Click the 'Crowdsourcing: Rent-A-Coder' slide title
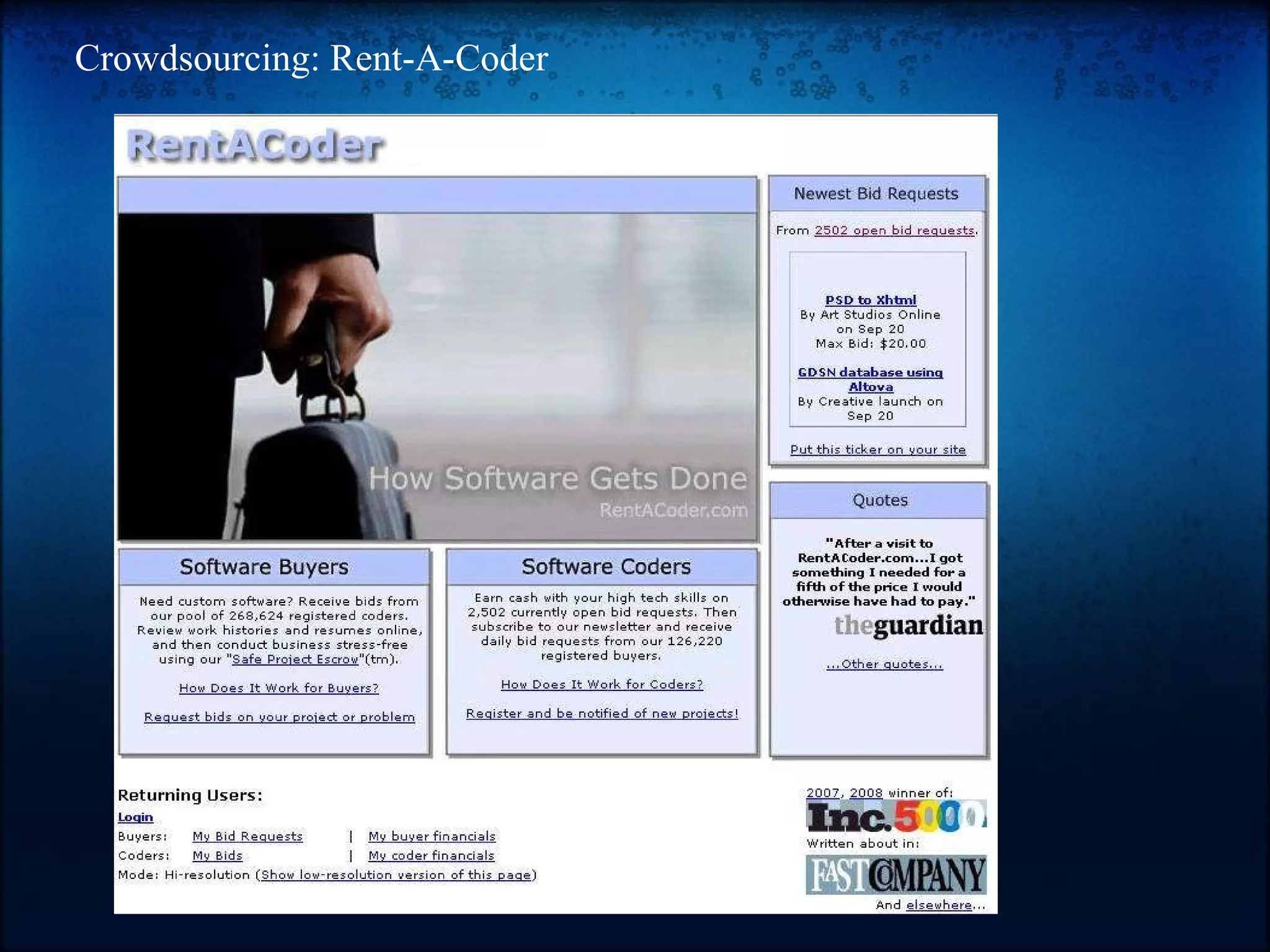1270x952 pixels. (x=311, y=59)
